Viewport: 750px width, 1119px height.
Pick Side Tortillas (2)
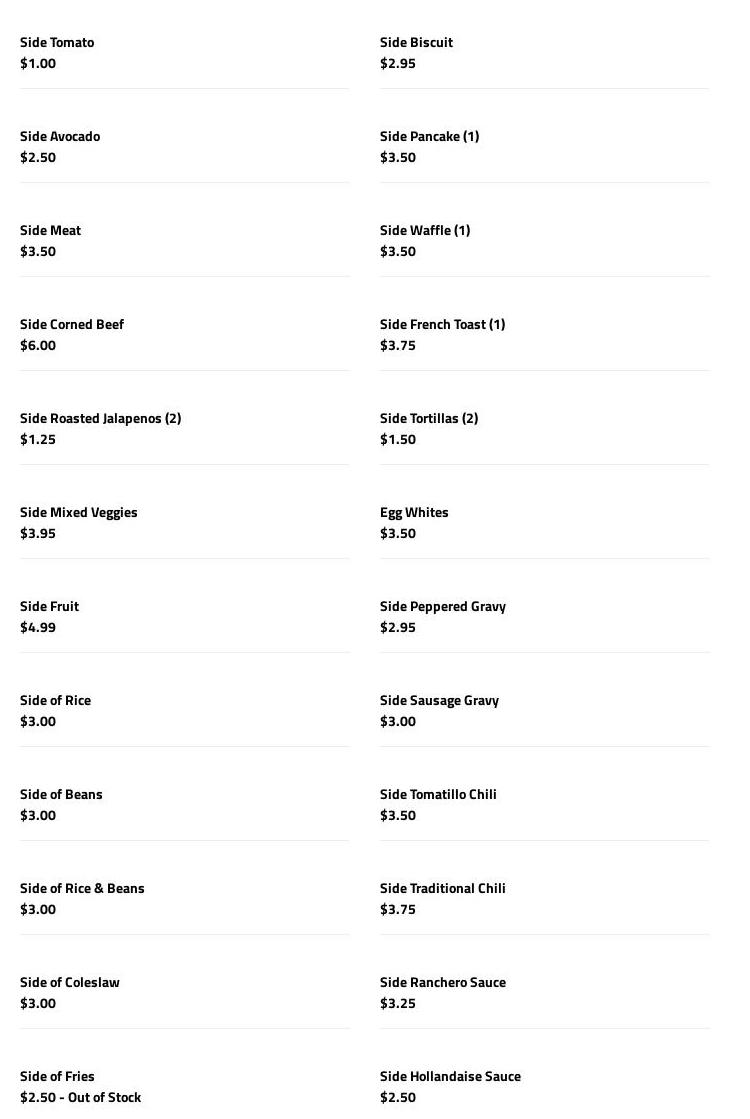pos(429,419)
